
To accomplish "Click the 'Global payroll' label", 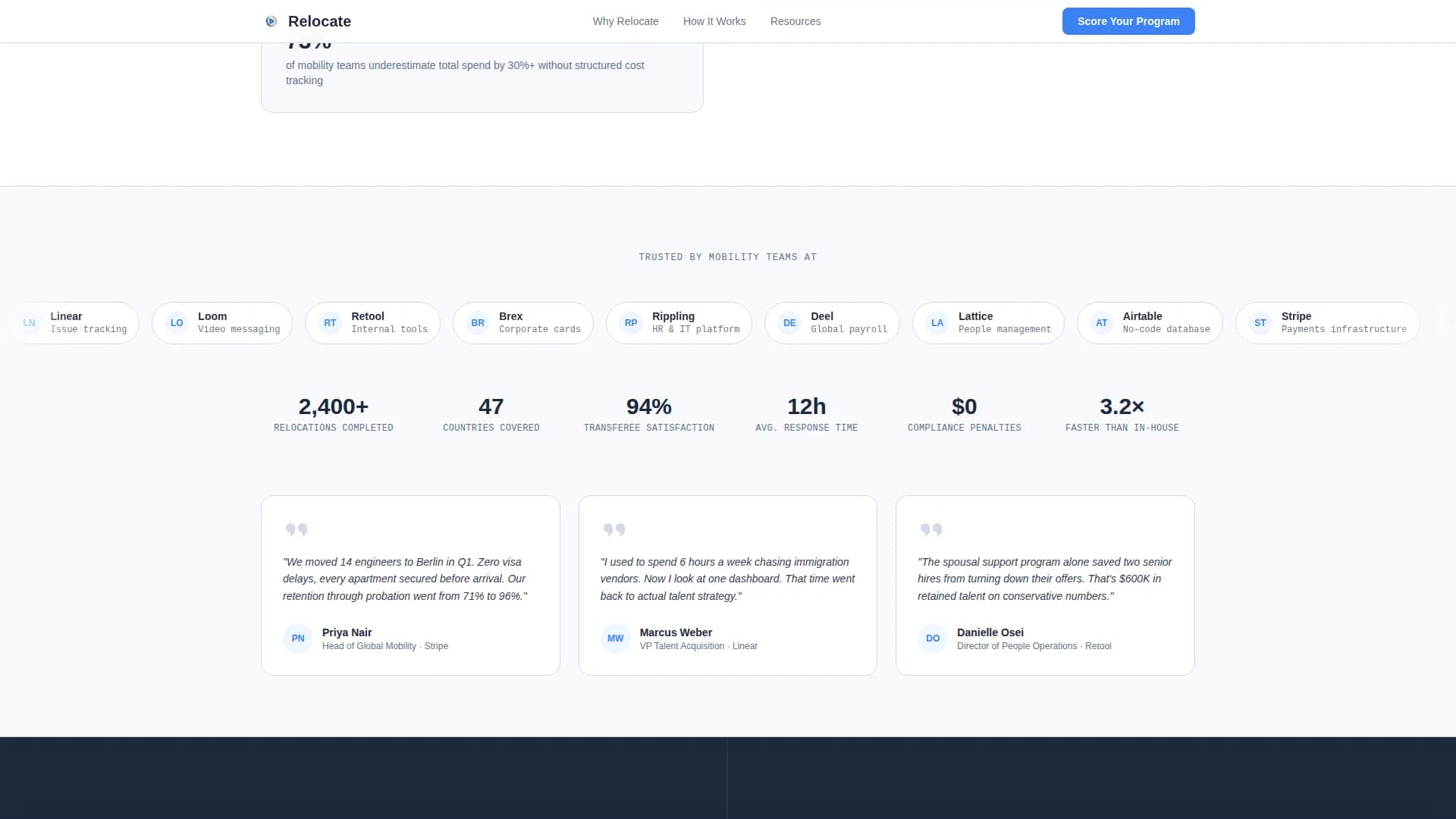I will tap(849, 329).
